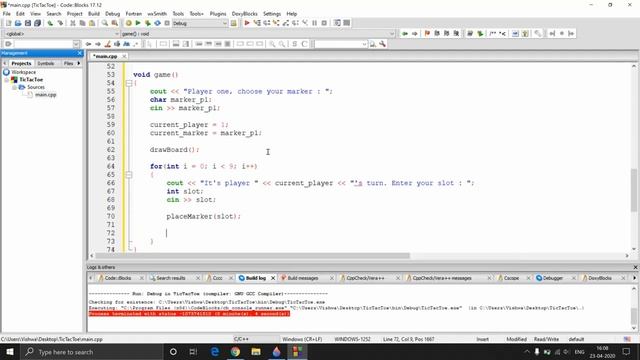Click the Abort build icon
The width and height of the screenshot is (640, 360).
[167, 23]
